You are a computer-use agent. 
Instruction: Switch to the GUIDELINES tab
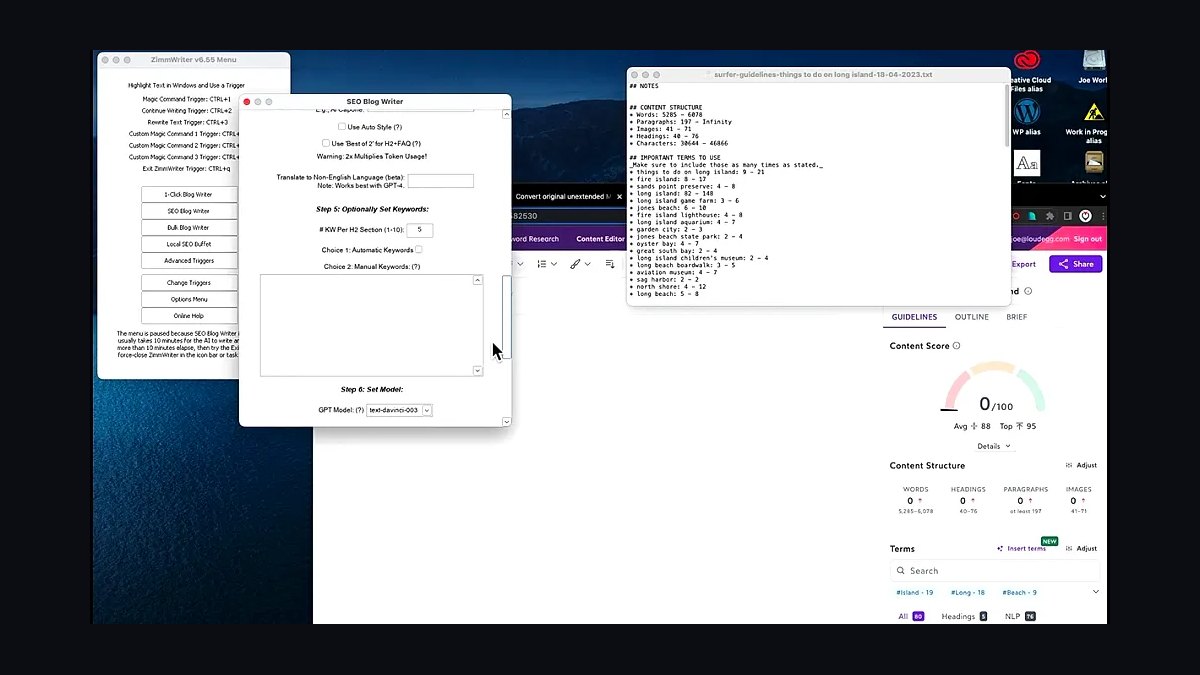click(x=914, y=317)
